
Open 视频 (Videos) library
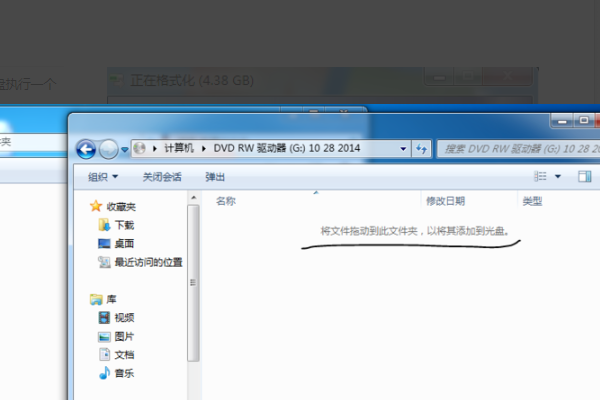pos(124,318)
